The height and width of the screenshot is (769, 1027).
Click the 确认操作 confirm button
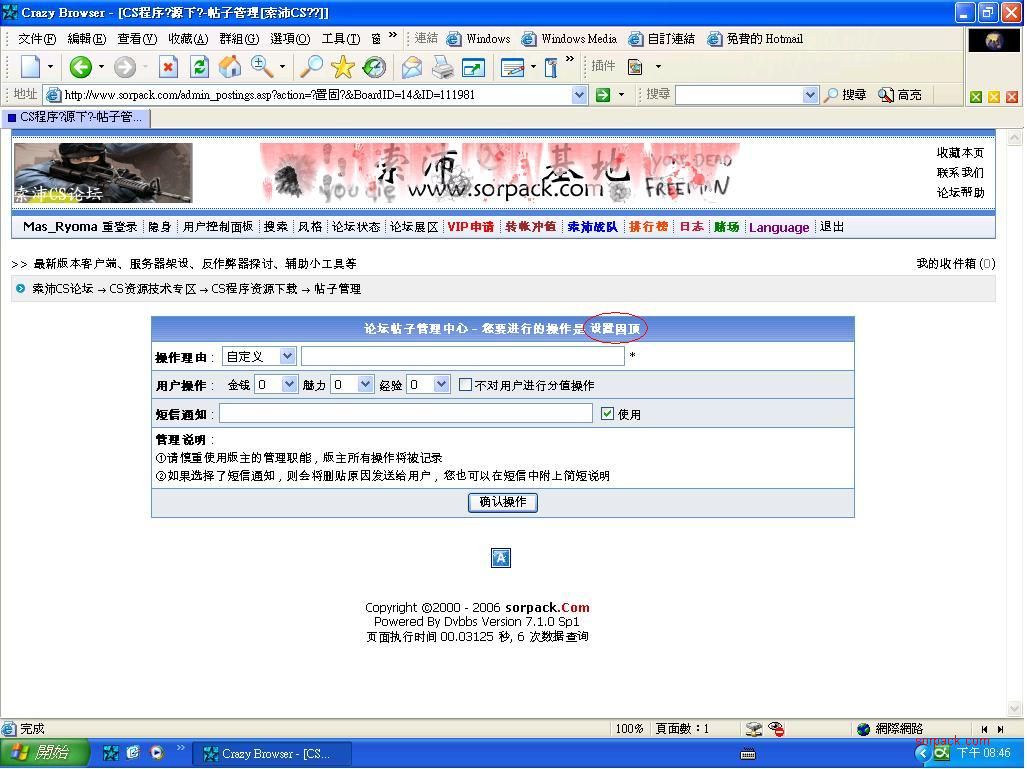(x=502, y=502)
